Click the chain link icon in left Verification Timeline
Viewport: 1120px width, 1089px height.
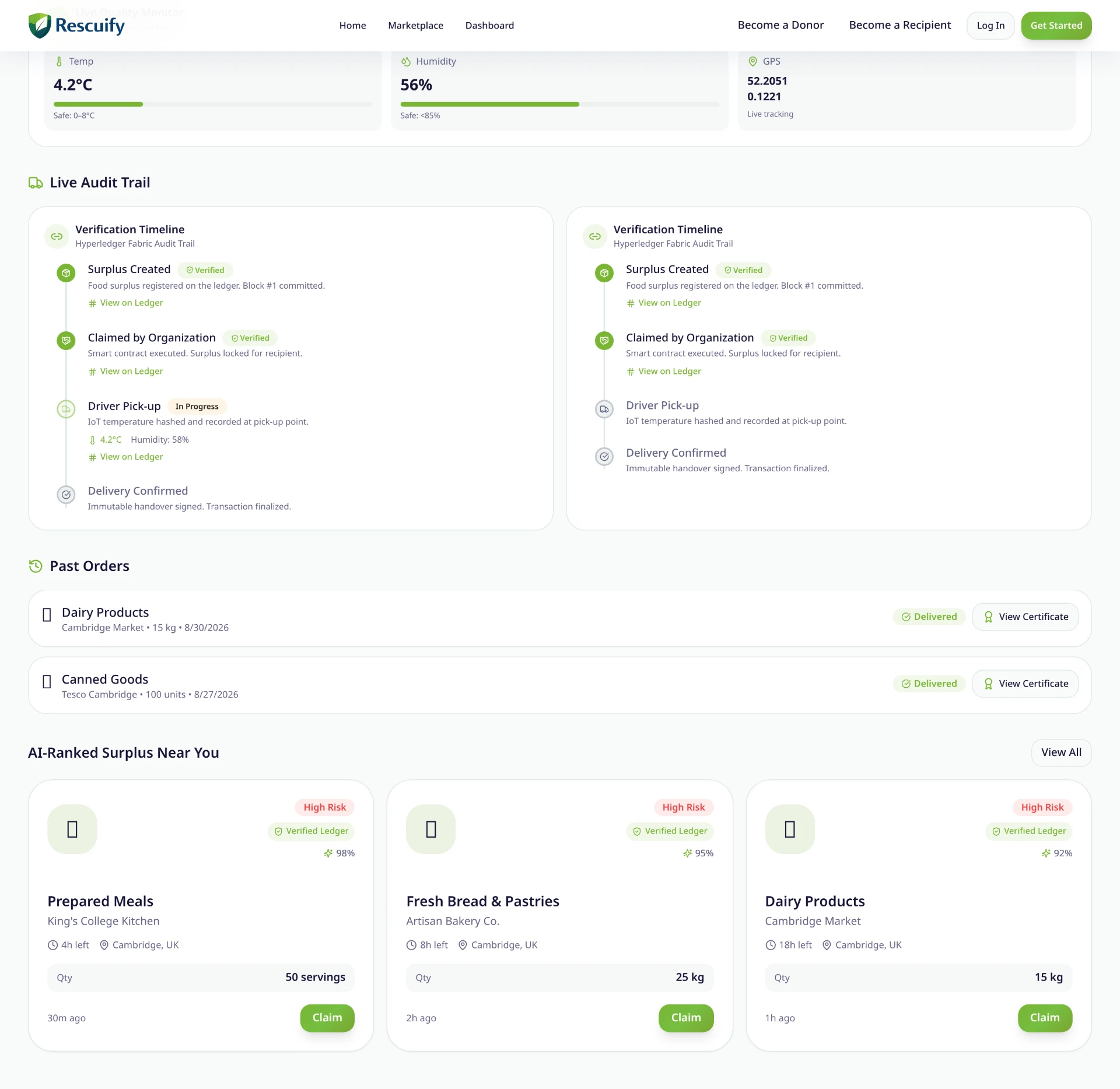pos(57,236)
